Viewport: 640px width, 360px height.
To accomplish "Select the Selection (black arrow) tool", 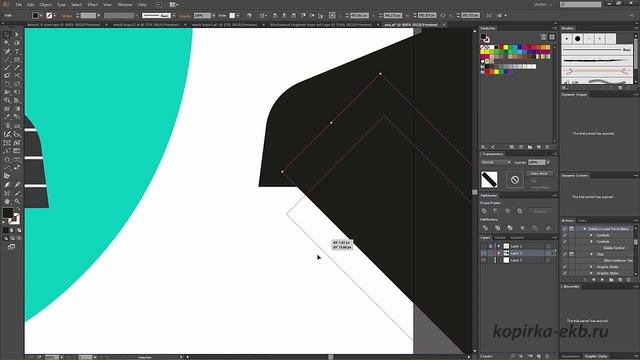I will (7, 35).
